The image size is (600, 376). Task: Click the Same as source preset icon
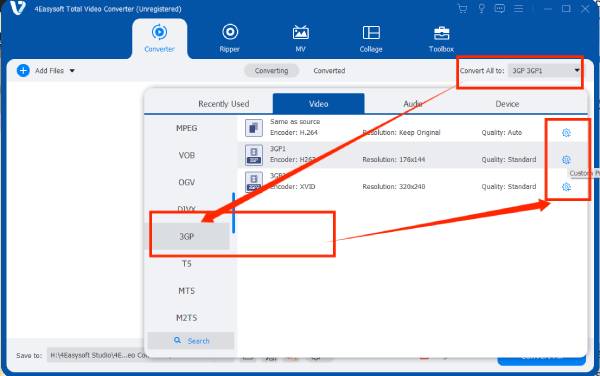pos(254,128)
